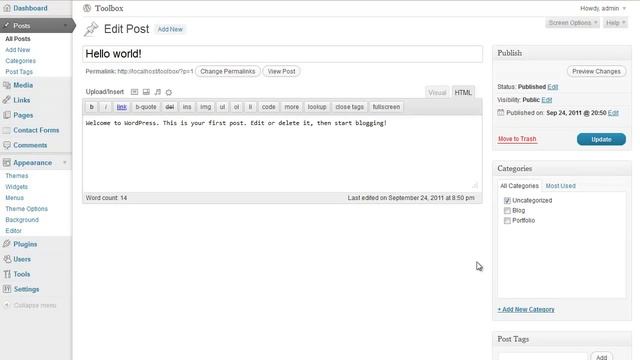Click inside the post content text area

click(282, 153)
